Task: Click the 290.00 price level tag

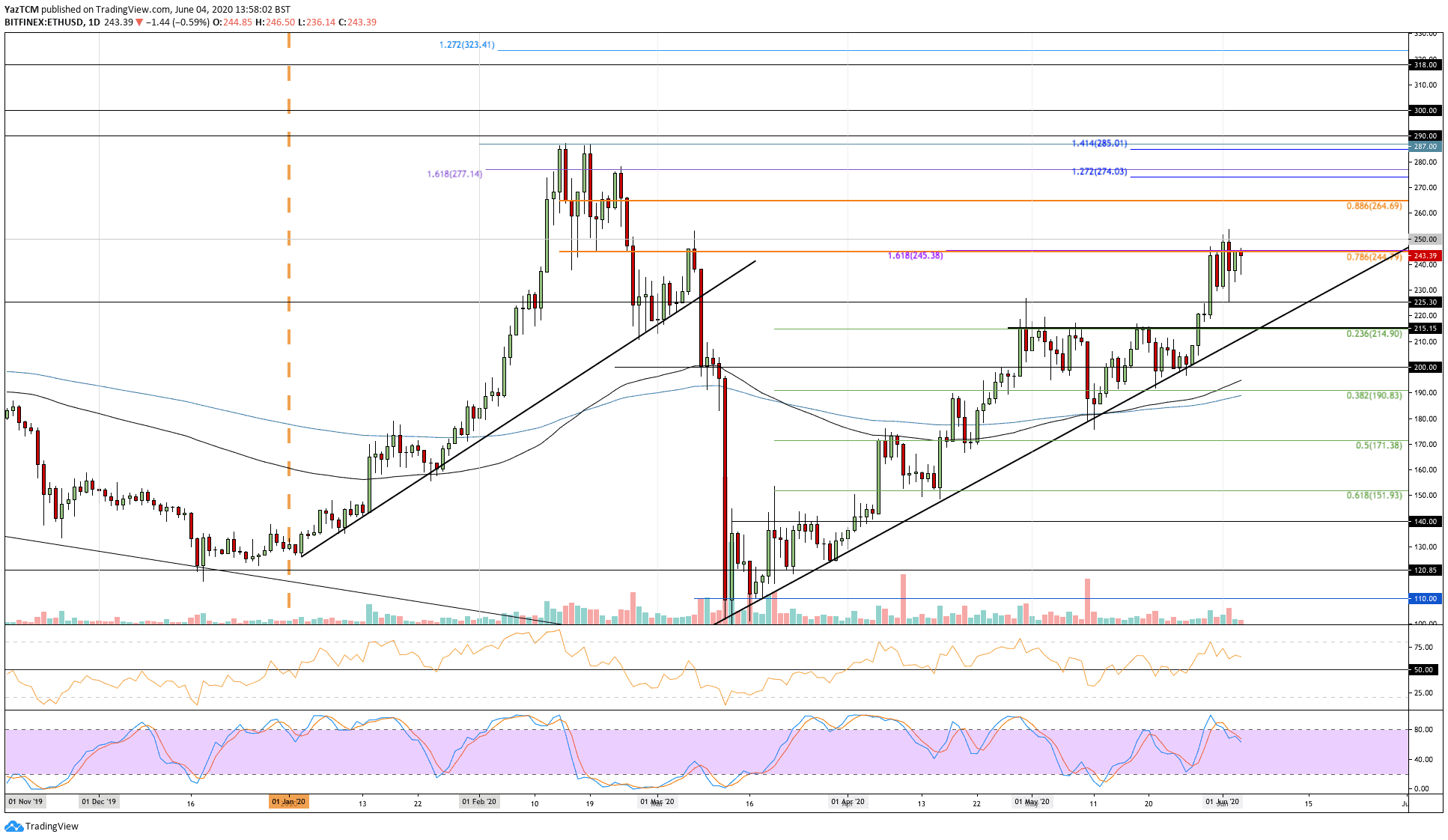Action: [x=1425, y=136]
